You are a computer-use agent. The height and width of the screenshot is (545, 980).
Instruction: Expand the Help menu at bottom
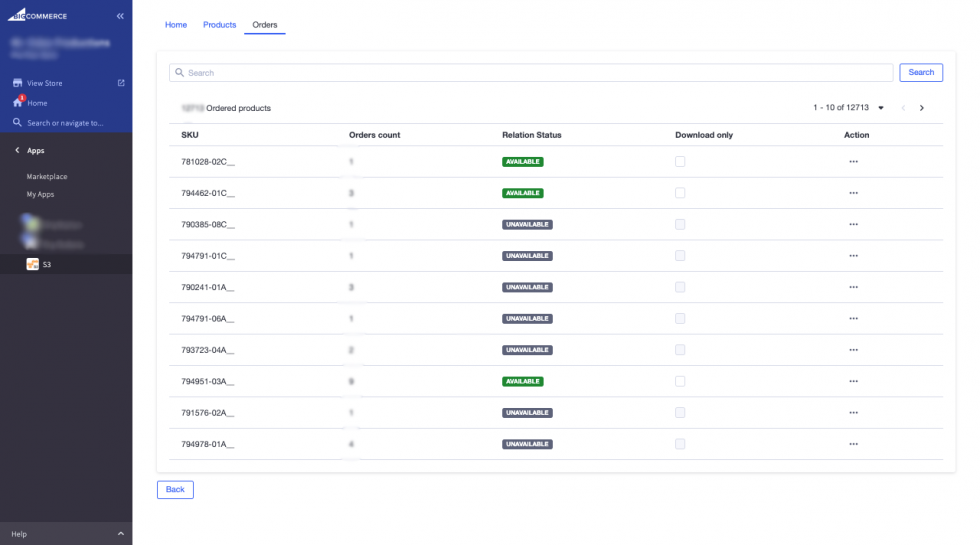[x=120, y=534]
